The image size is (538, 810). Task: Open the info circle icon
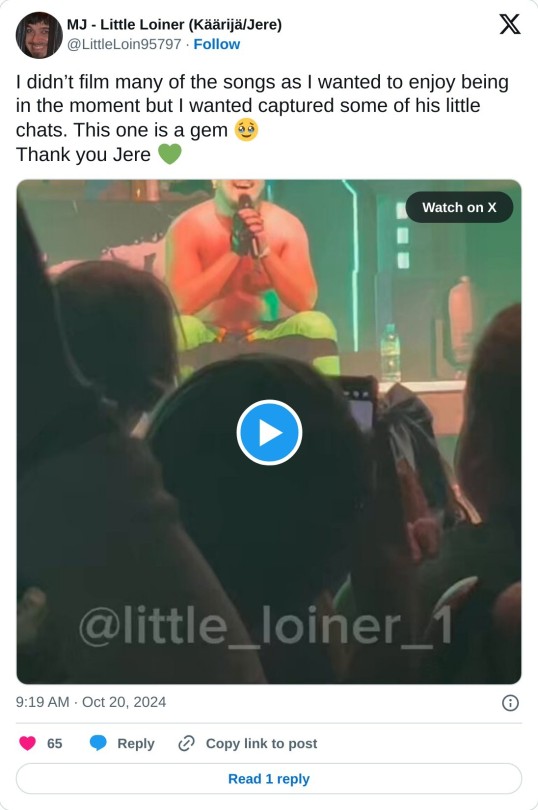click(x=510, y=703)
